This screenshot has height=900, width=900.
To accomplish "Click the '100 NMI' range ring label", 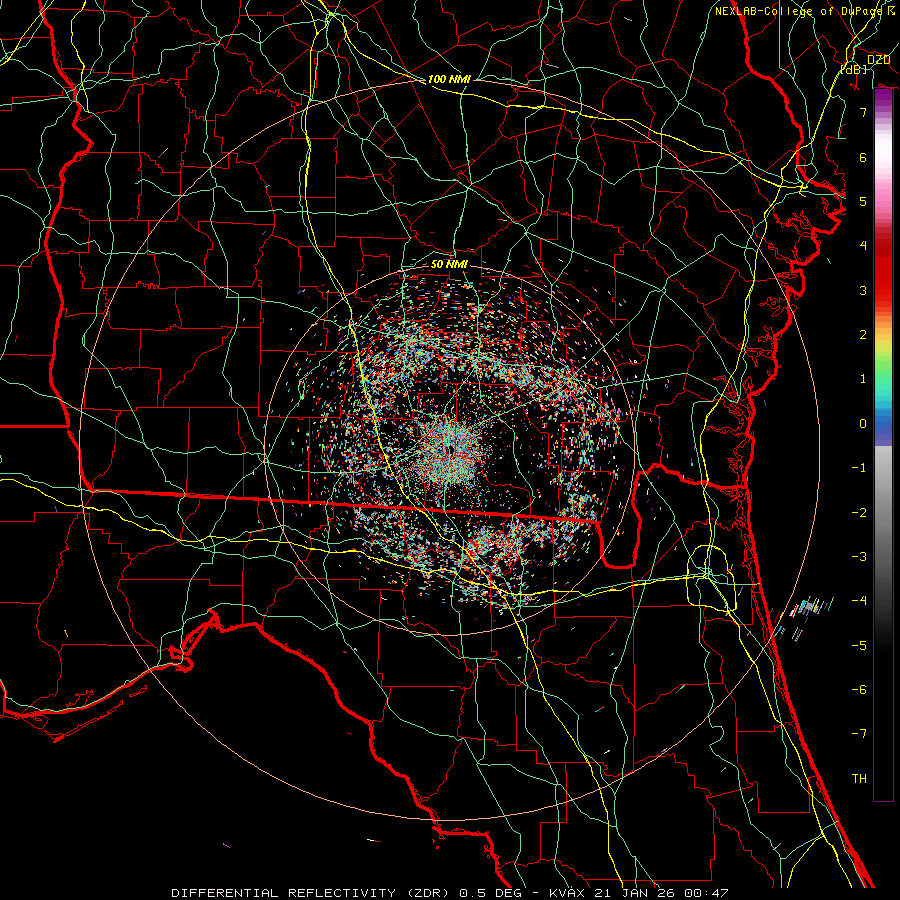I will tap(449, 79).
